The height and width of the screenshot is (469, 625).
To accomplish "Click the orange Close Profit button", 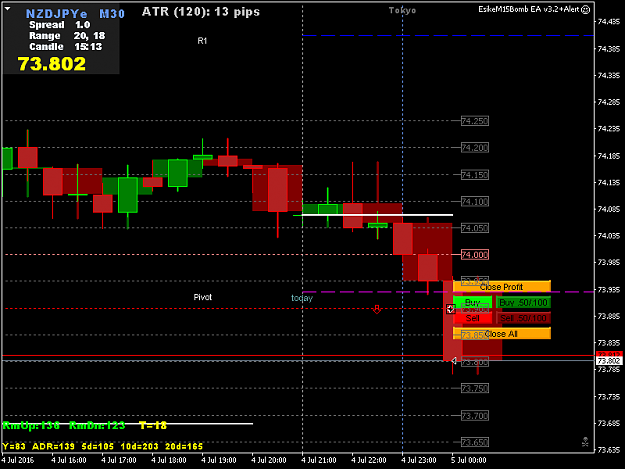I will [502, 287].
